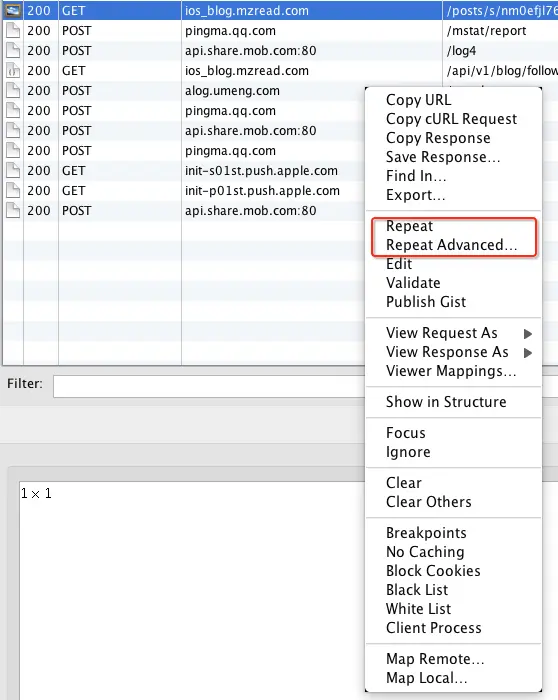Open Viewer Mappings... entry
The height and width of the screenshot is (700, 558).
[451, 371]
